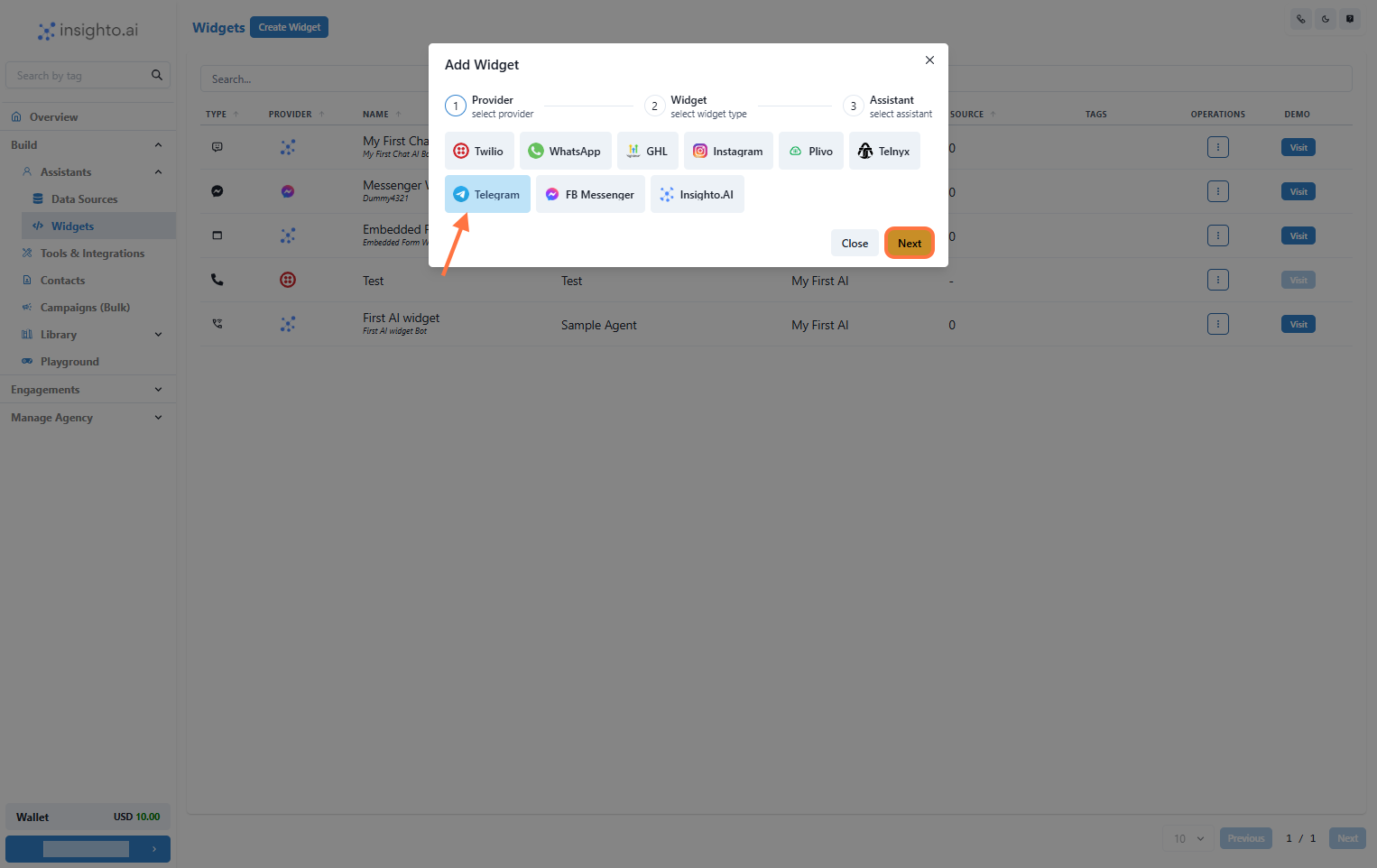Choose the WhatsApp provider

565,151
